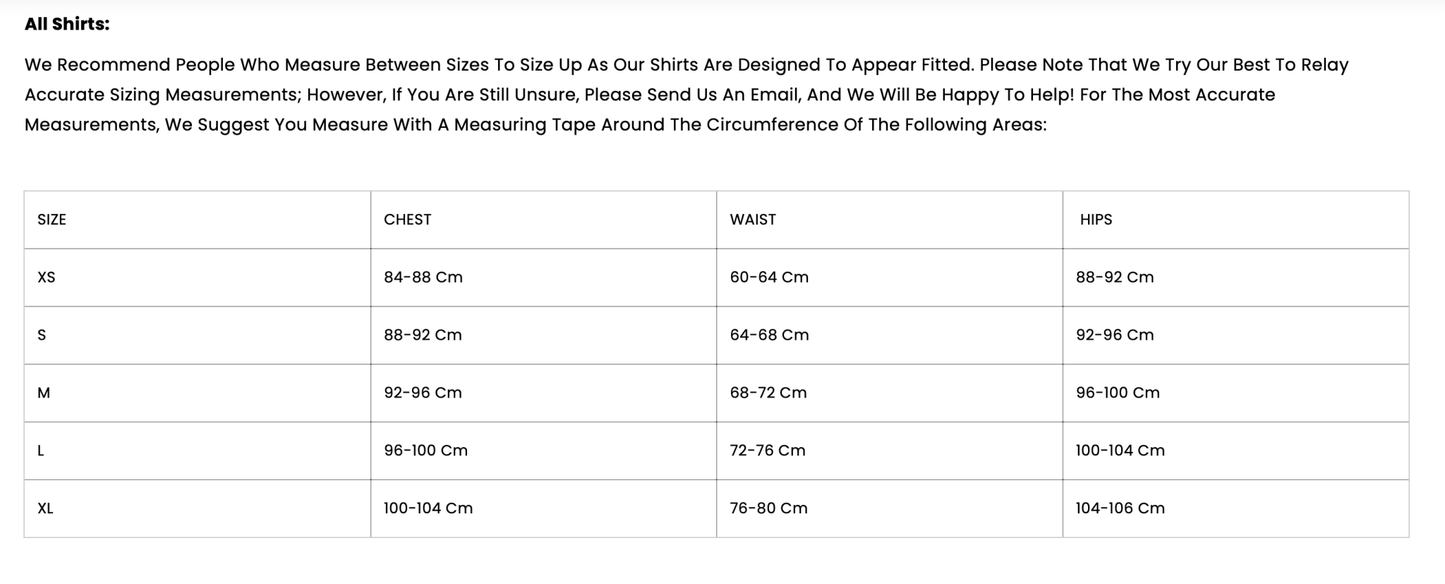Click M waist value 68-72 Cm
The image size is (1445, 584).
pos(768,393)
